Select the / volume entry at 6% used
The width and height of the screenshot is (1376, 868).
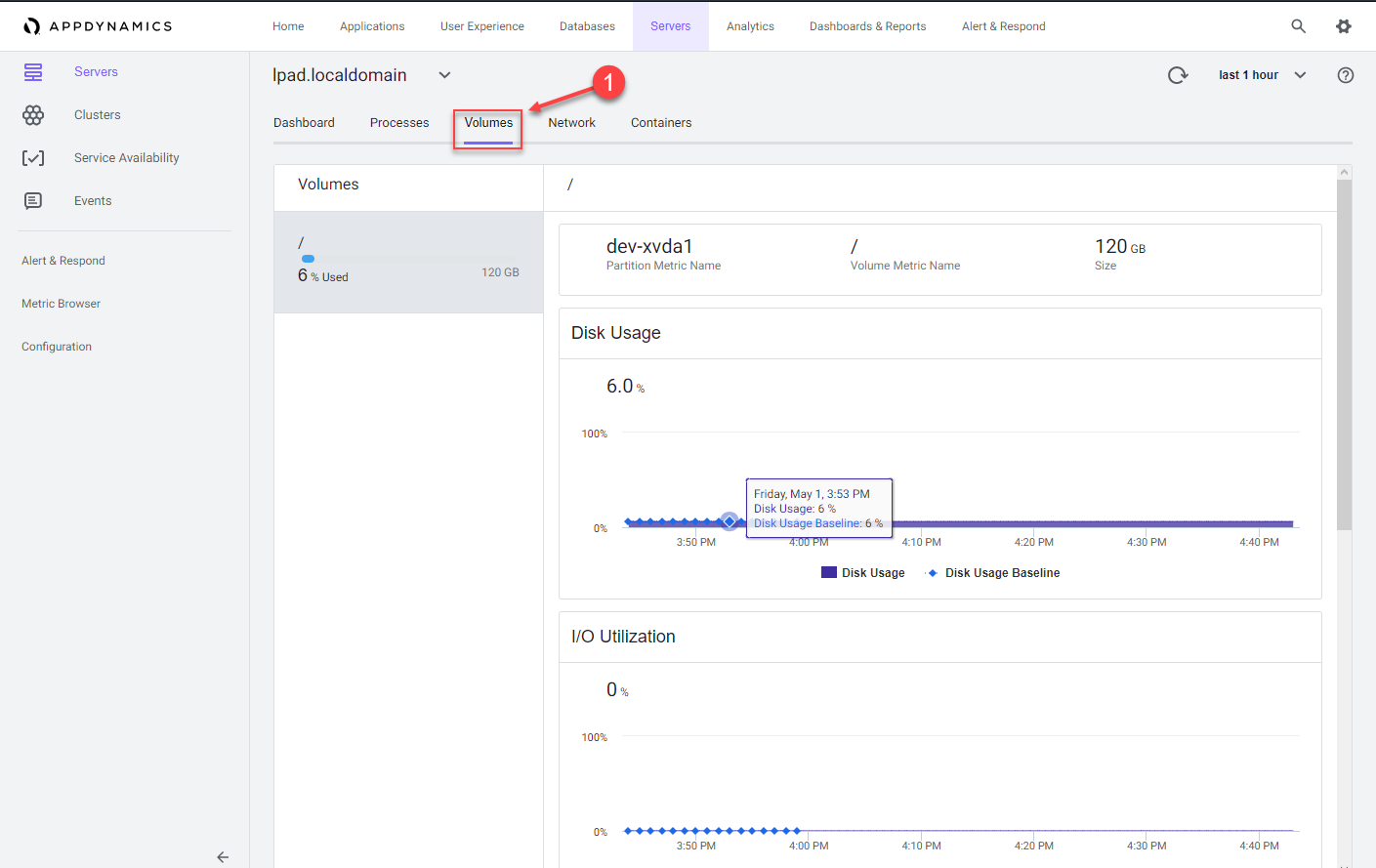pyautogui.click(x=408, y=262)
